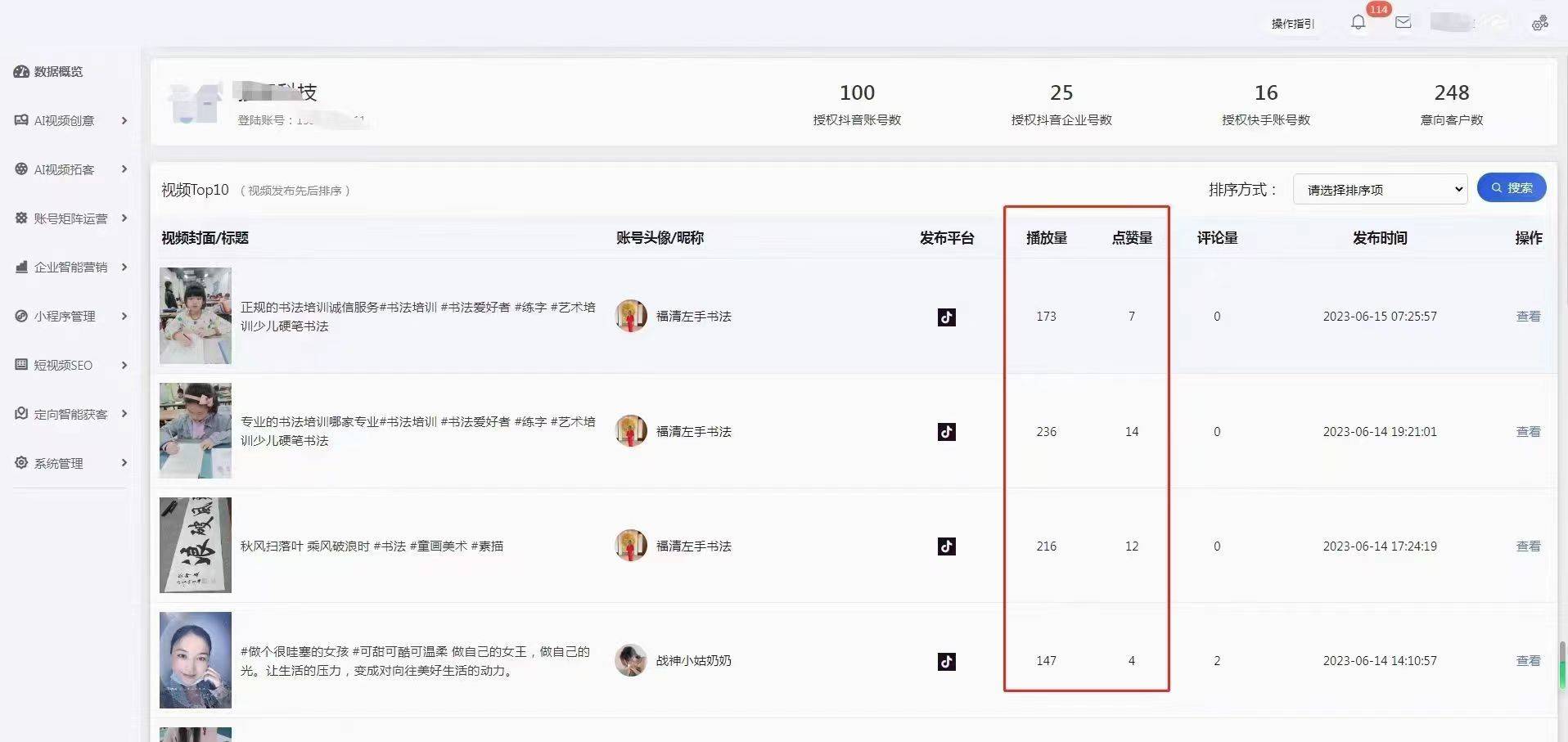
Task: Open the mail envelope icon
Action: pyautogui.click(x=1403, y=22)
